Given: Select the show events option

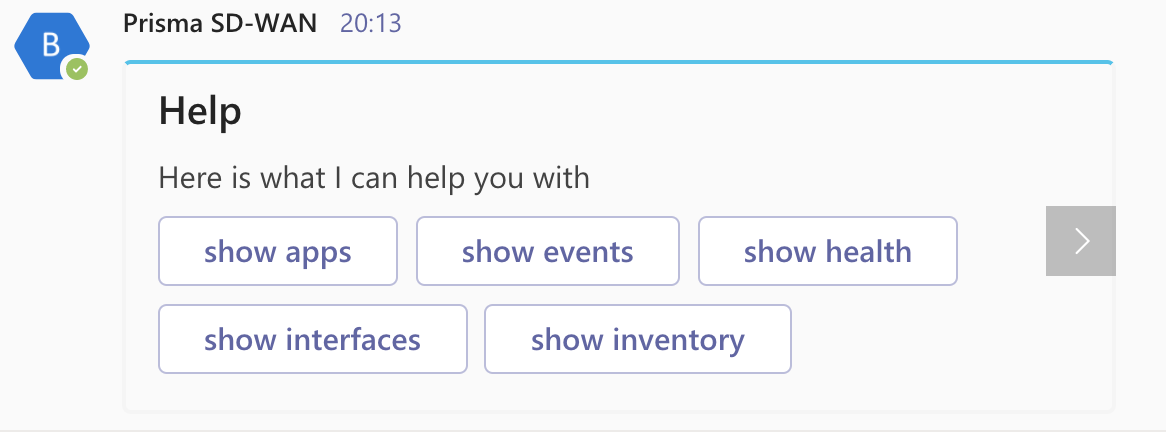Looking at the screenshot, I should tap(547, 251).
